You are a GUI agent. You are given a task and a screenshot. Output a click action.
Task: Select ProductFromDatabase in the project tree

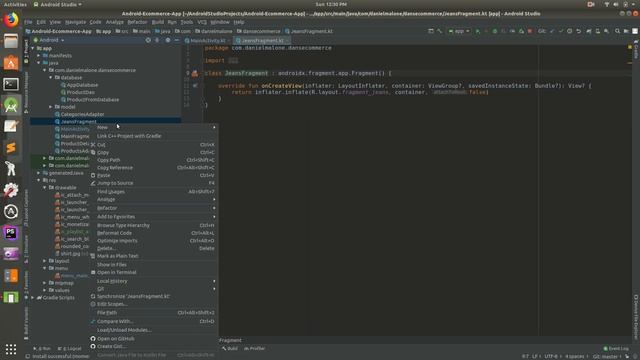93,100
